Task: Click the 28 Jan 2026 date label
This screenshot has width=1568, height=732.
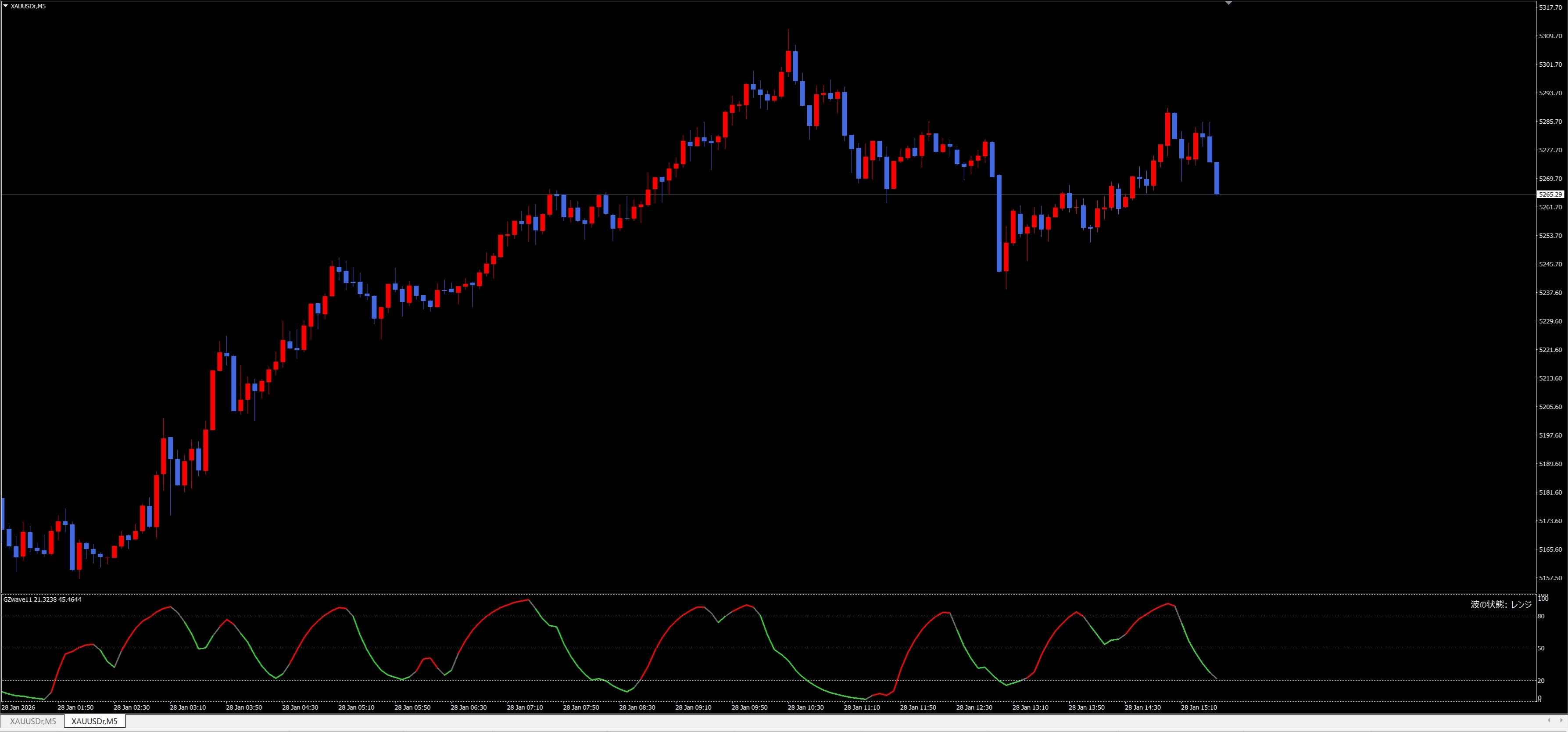Action: pos(19,707)
